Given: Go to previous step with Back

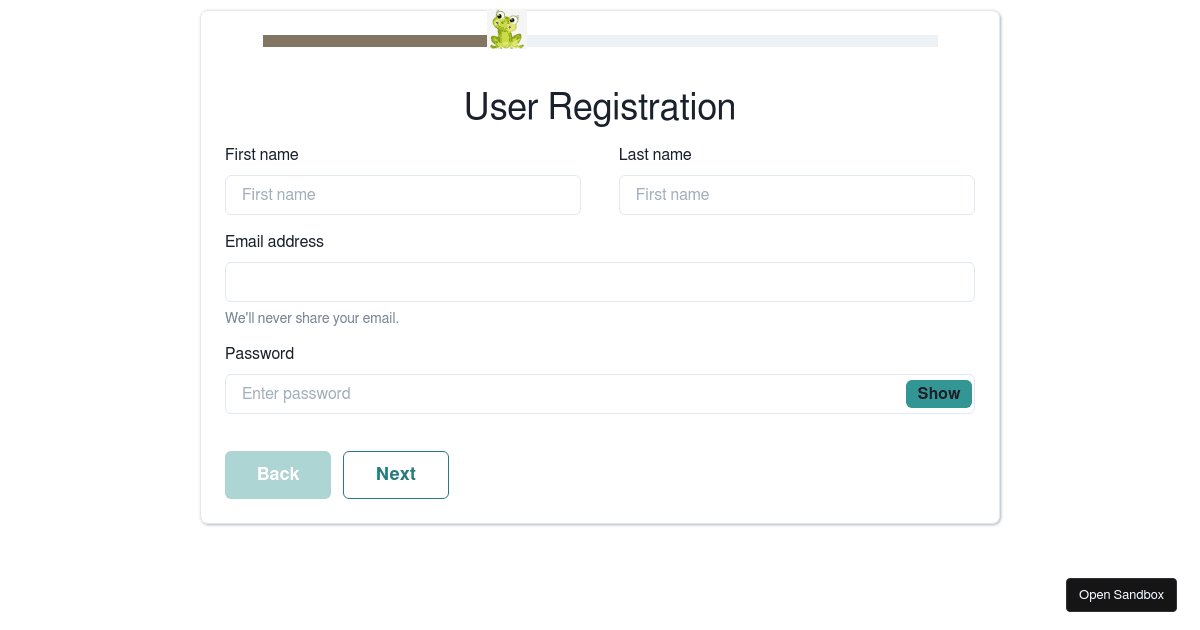Looking at the screenshot, I should pyautogui.click(x=278, y=475).
